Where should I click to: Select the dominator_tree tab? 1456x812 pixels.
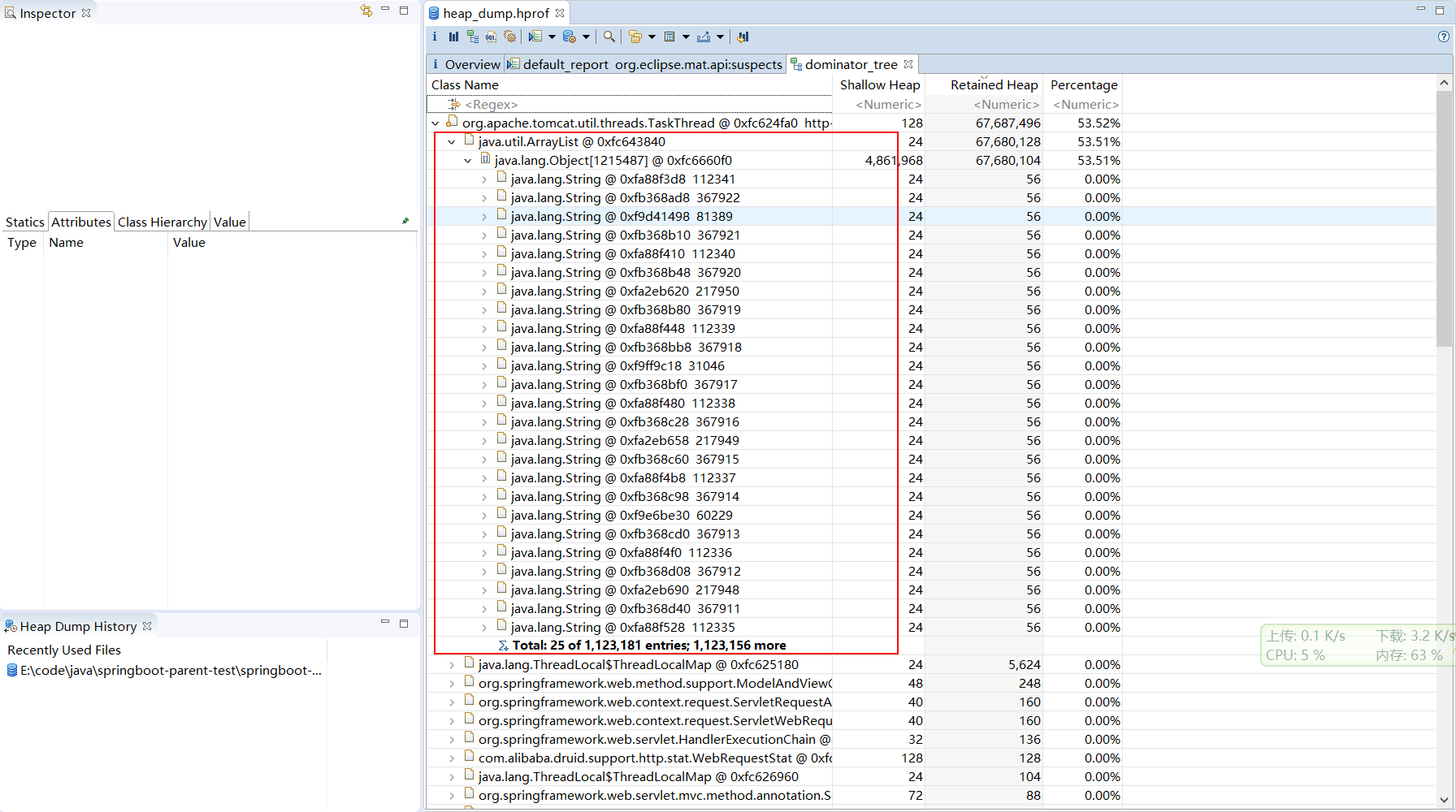click(851, 64)
